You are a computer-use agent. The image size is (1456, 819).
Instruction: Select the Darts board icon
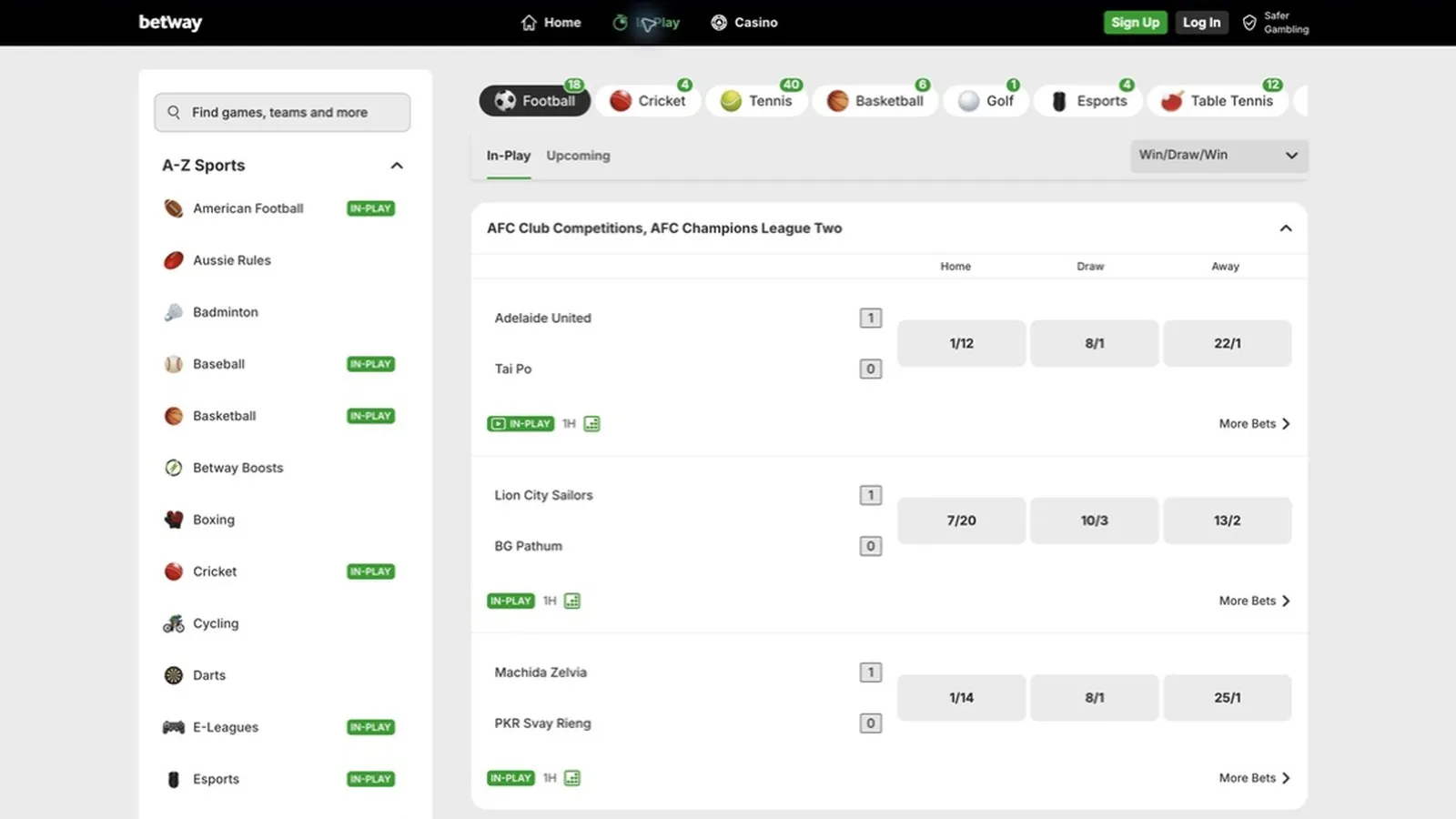(173, 675)
